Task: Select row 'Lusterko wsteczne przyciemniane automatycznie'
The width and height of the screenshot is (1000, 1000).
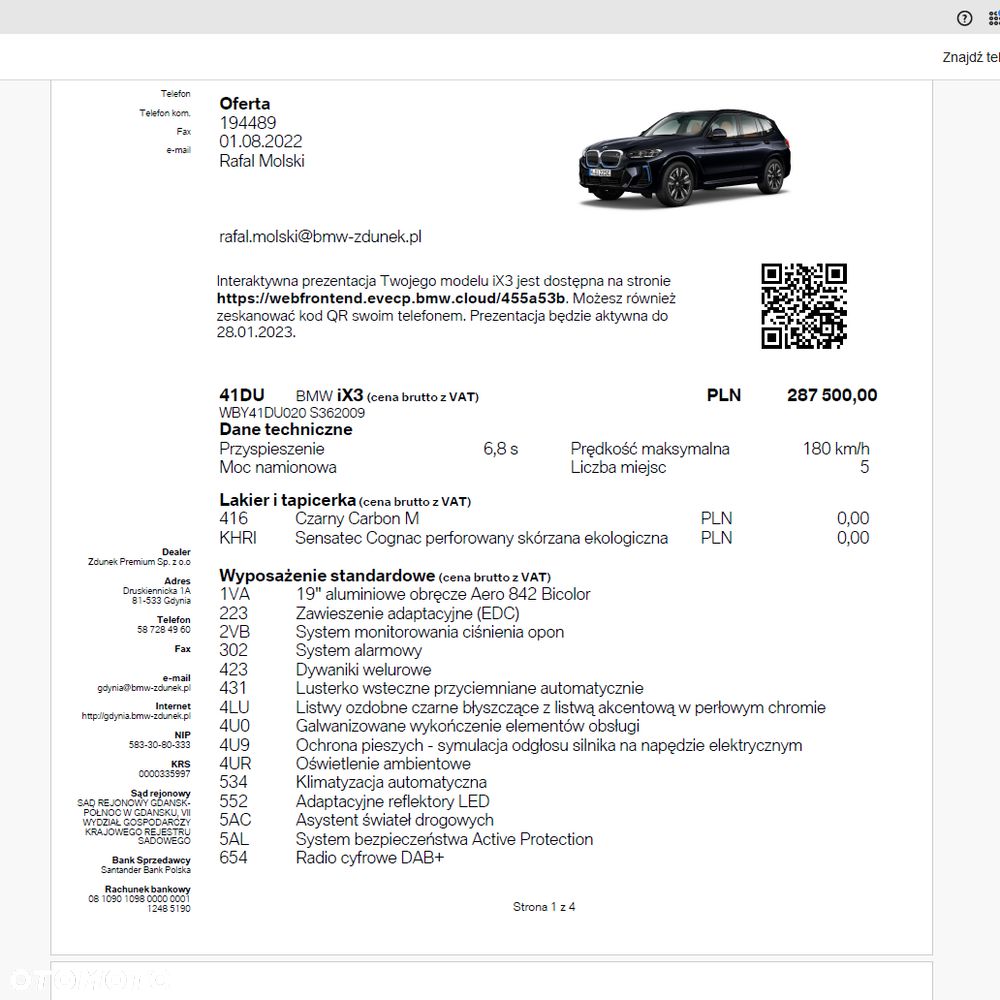Action: click(x=469, y=688)
